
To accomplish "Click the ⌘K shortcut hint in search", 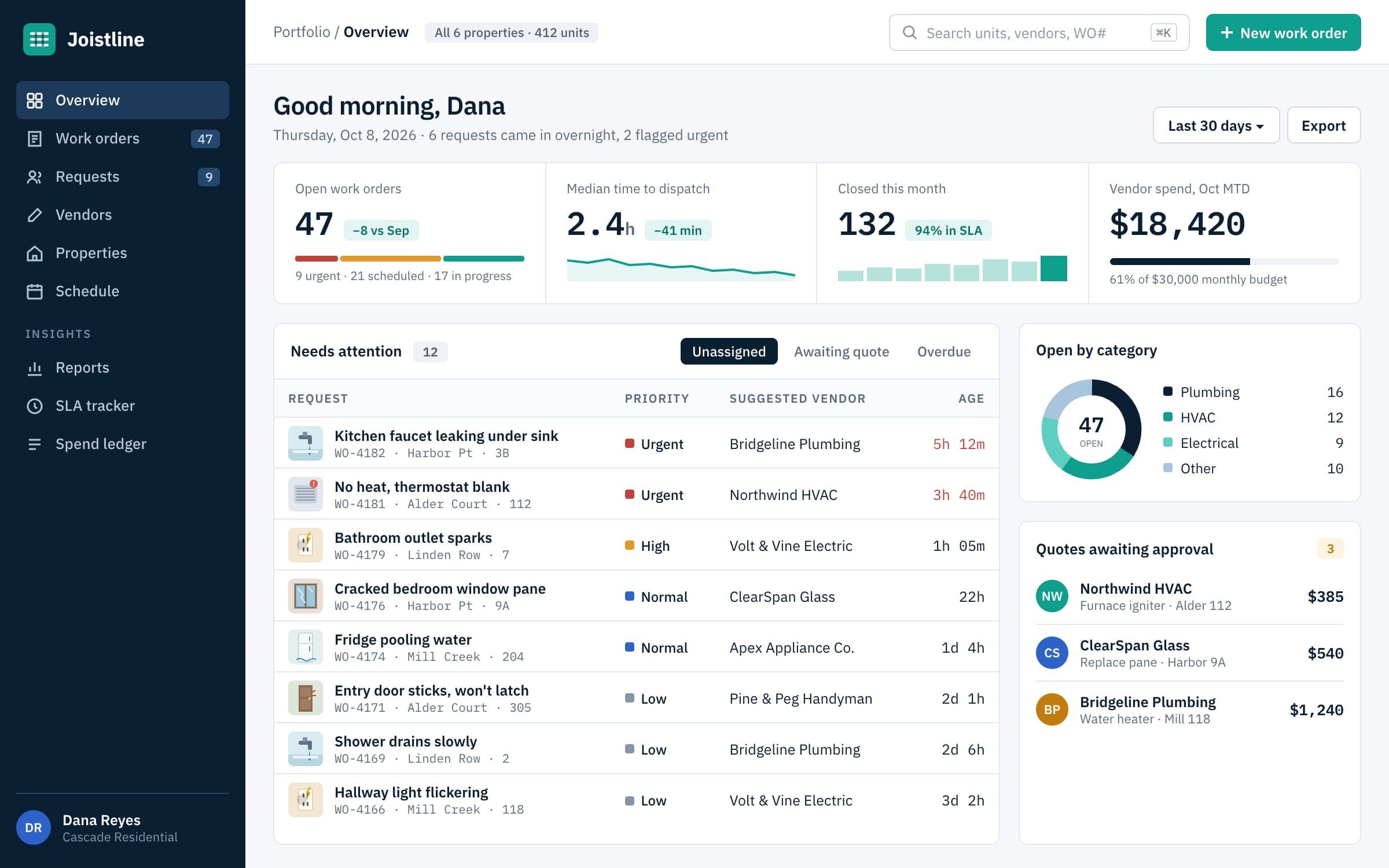I will coord(1164,32).
